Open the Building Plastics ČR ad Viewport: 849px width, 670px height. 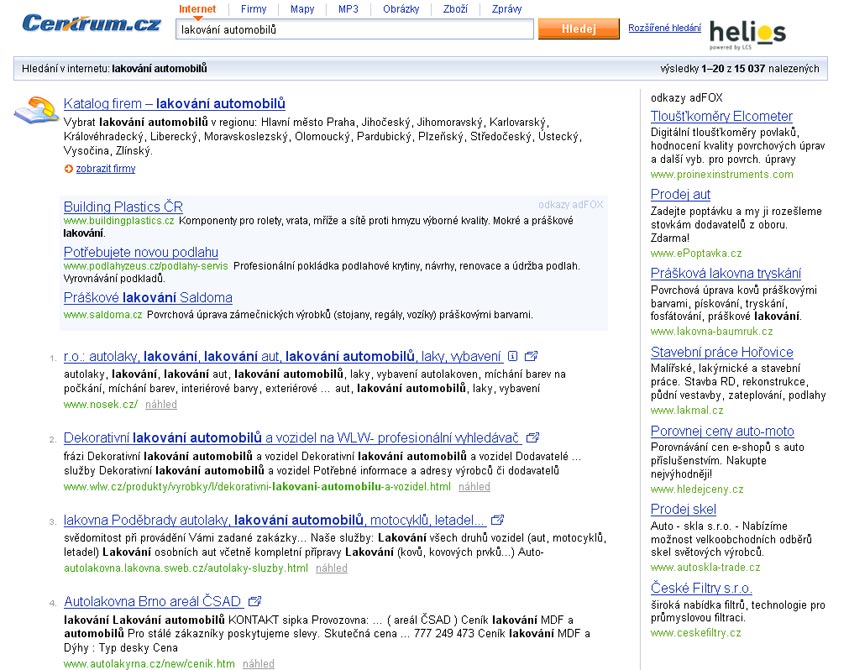point(123,207)
